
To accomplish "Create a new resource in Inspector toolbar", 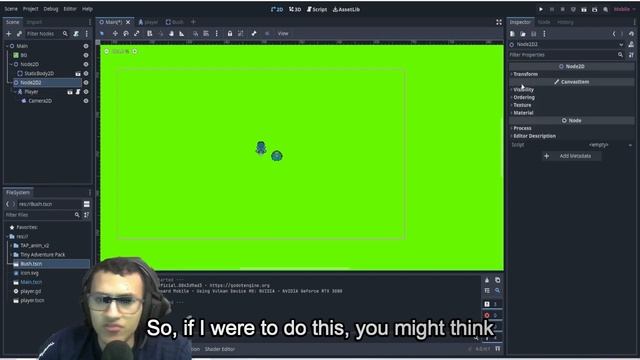I will pyautogui.click(x=512, y=34).
